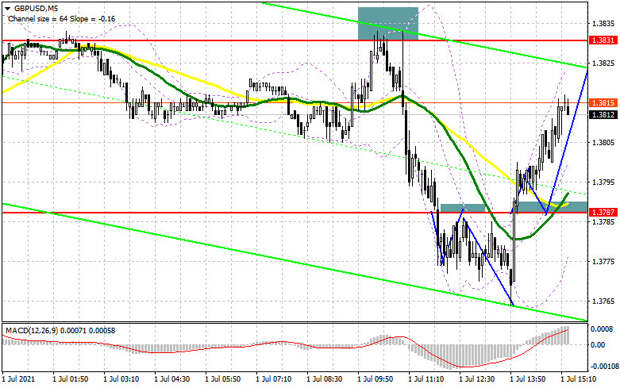Click the red 1.3787 price level tag
Screen dimensions: 620x388
603,212
